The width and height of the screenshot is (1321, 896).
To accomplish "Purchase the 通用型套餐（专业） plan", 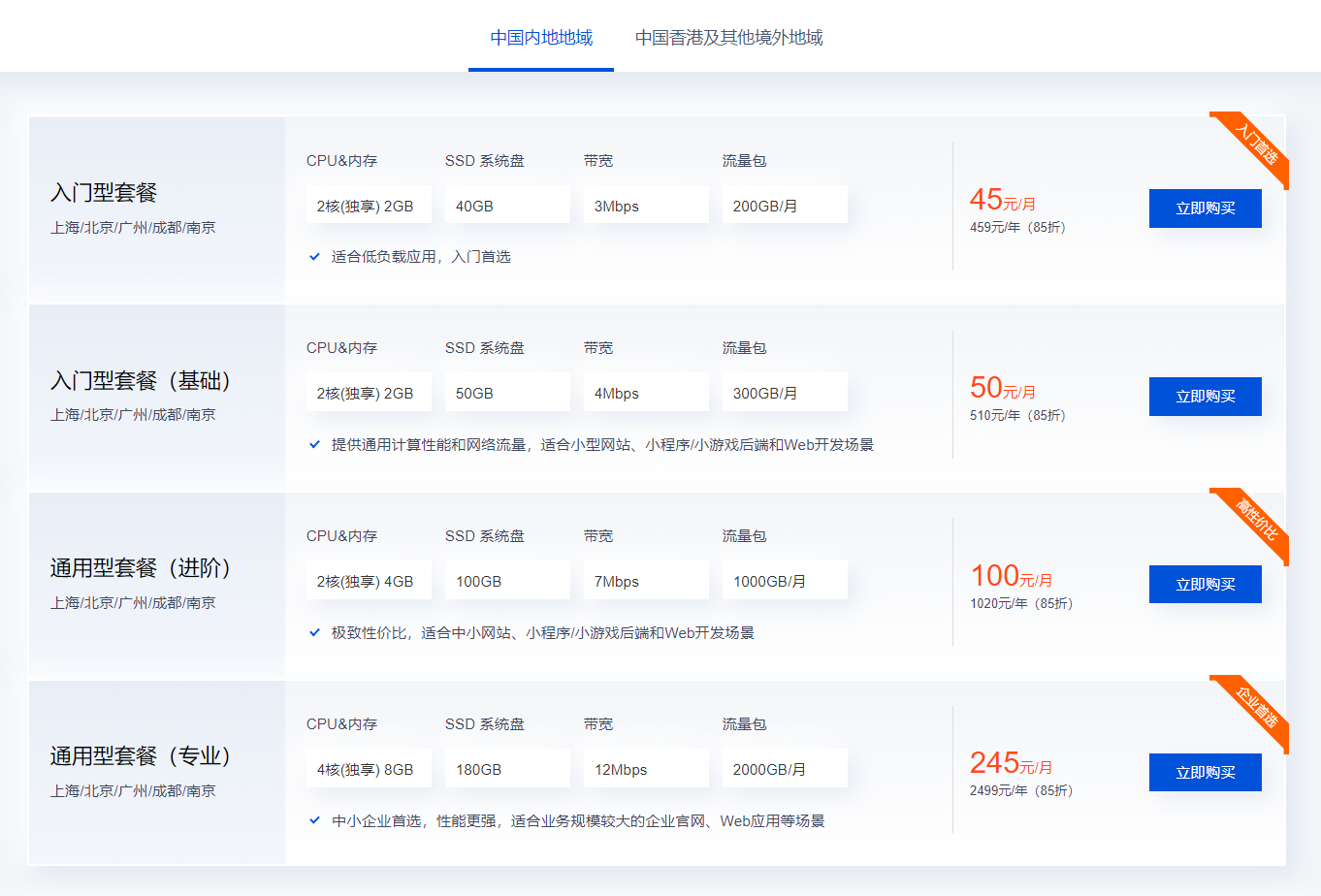I will pos(1205,773).
